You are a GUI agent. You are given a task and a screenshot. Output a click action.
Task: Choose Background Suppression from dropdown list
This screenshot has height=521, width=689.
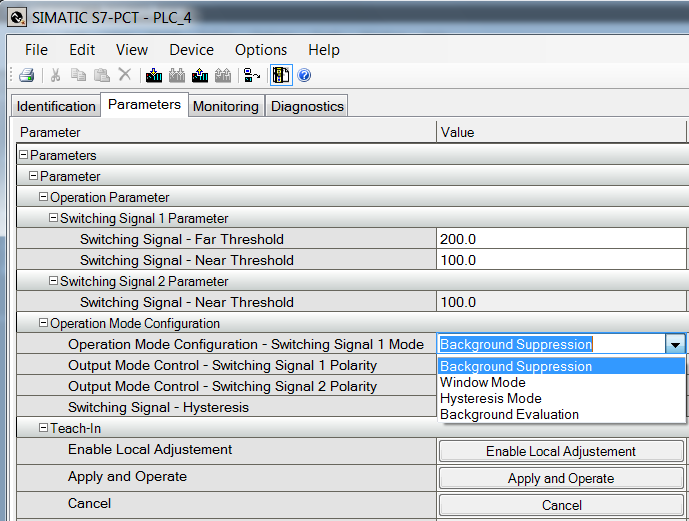[562, 366]
